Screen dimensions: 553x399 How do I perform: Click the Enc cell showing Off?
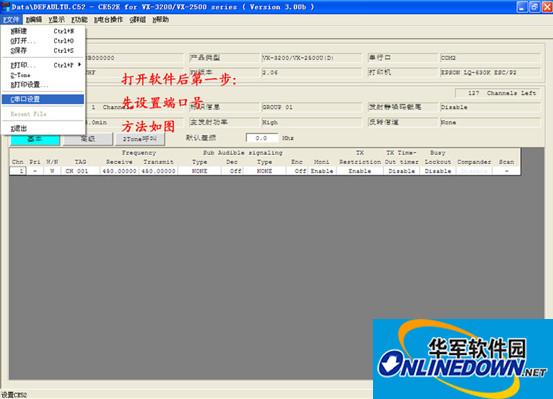[297, 171]
